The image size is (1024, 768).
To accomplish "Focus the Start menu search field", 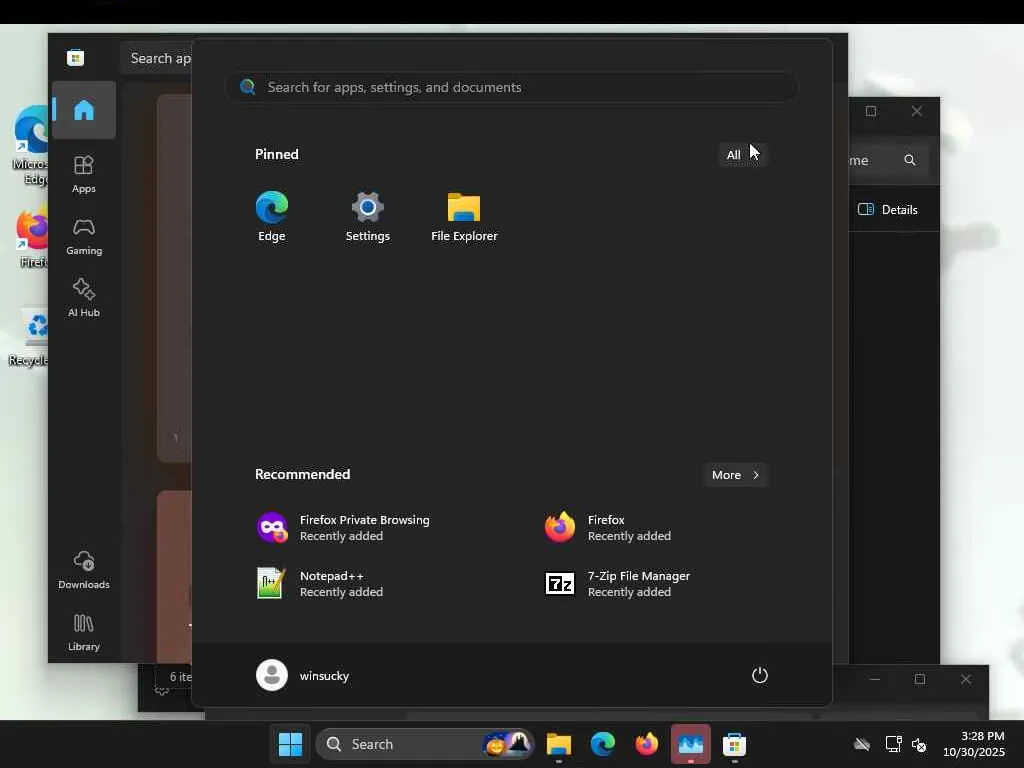I will tap(512, 87).
